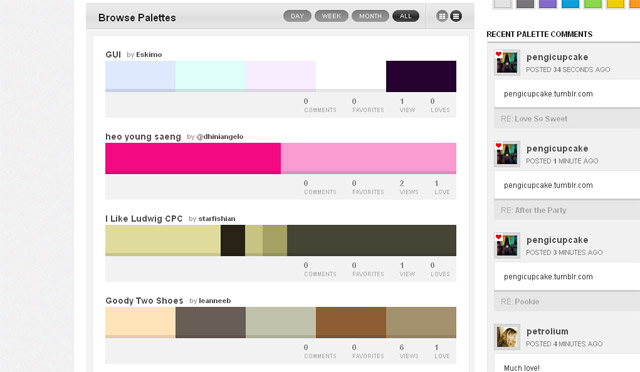This screenshot has height=372, width=640.
Task: Click 1 VIEW under GUI palette
Action: (407, 105)
